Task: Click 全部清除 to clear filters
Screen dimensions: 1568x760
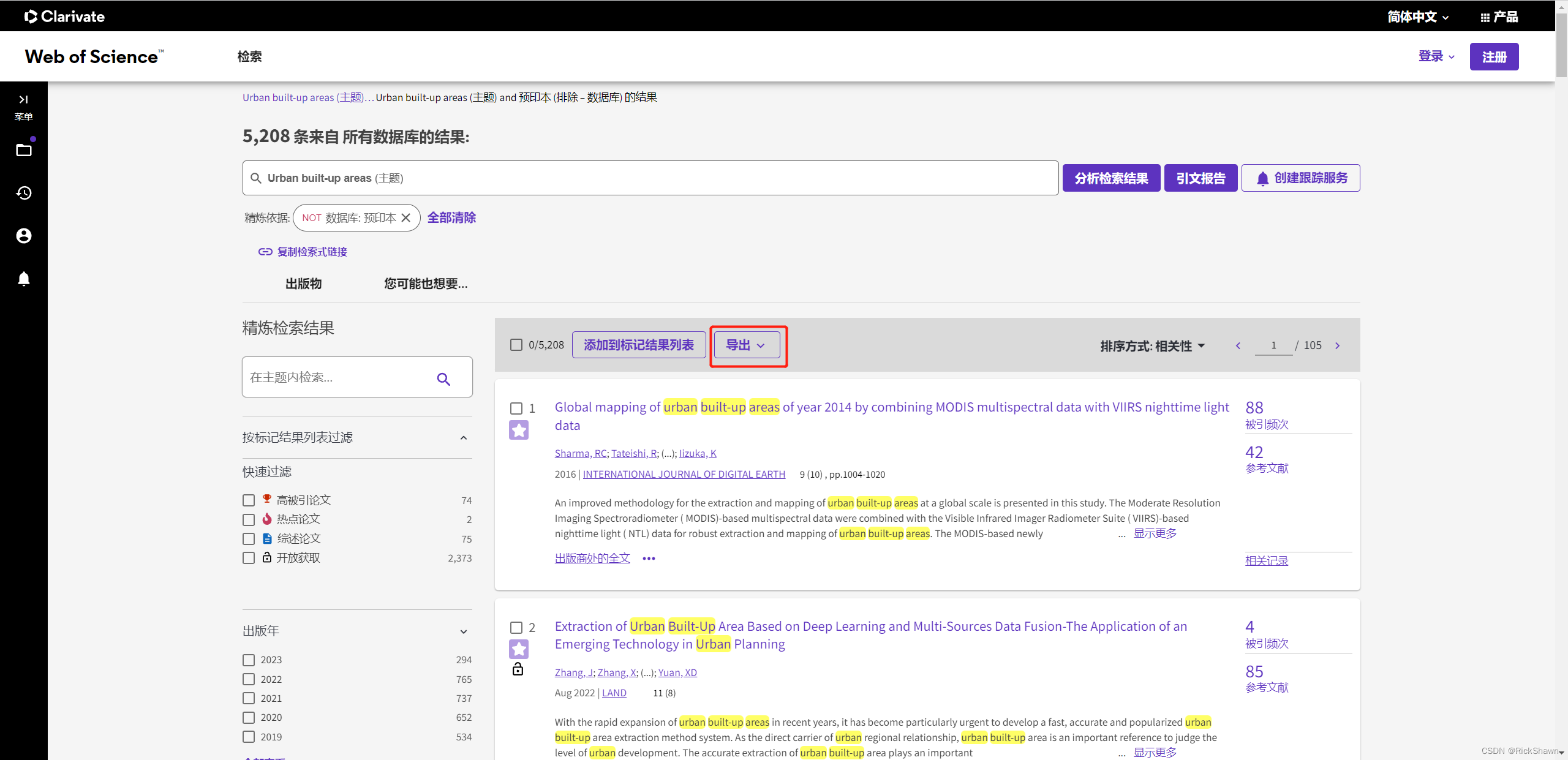Action: pyautogui.click(x=451, y=218)
